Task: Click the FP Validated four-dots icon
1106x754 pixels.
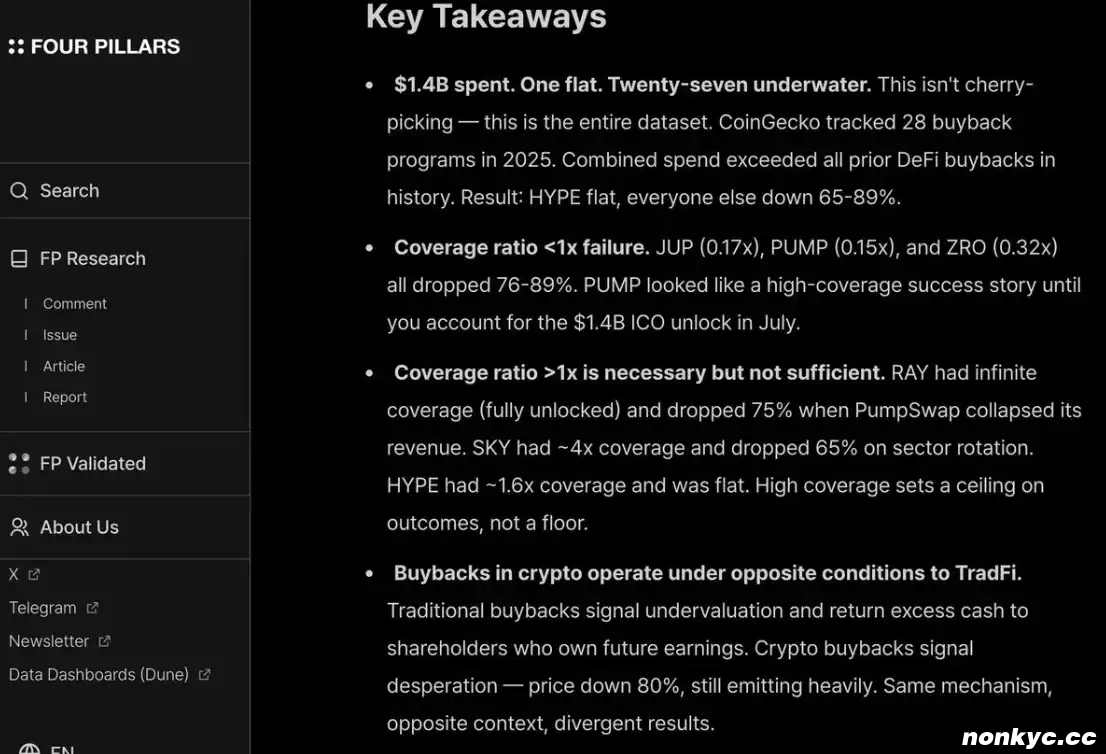Action: pos(19,463)
